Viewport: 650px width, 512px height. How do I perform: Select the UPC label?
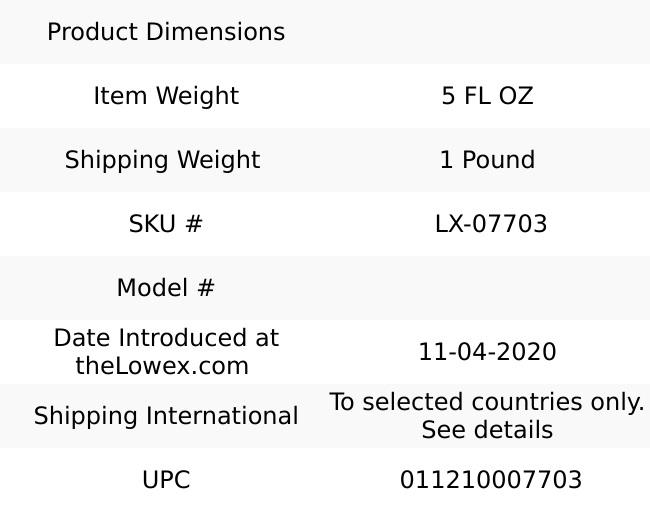pos(166,480)
